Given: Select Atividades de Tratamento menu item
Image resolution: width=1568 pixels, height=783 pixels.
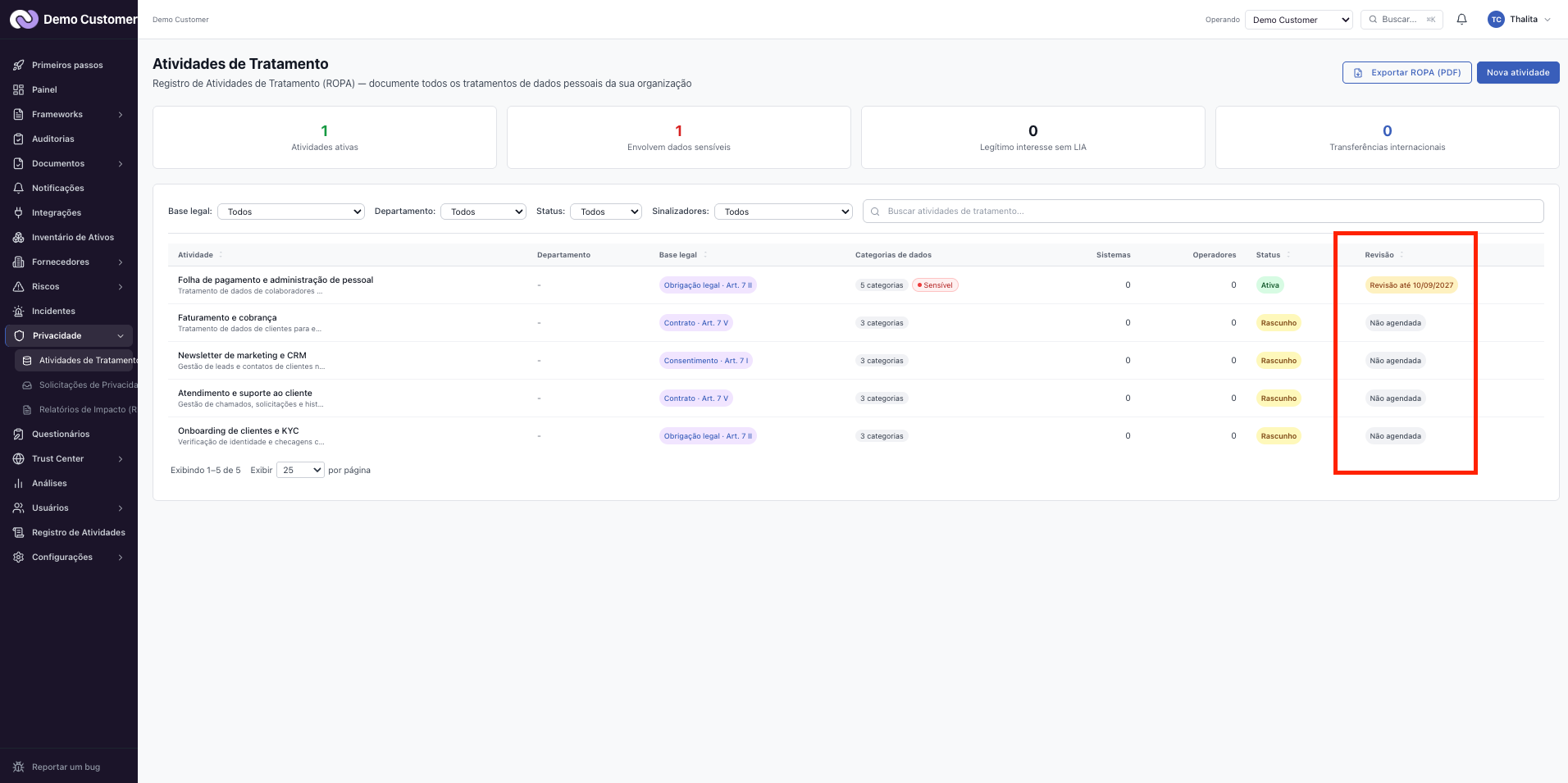Looking at the screenshot, I should pos(75,360).
